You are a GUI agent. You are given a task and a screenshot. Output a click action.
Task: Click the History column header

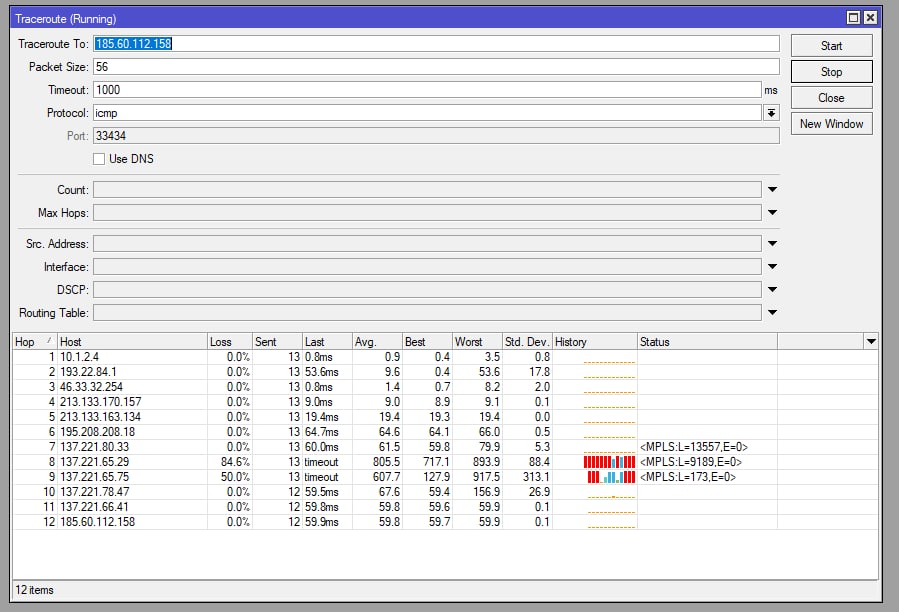click(595, 342)
